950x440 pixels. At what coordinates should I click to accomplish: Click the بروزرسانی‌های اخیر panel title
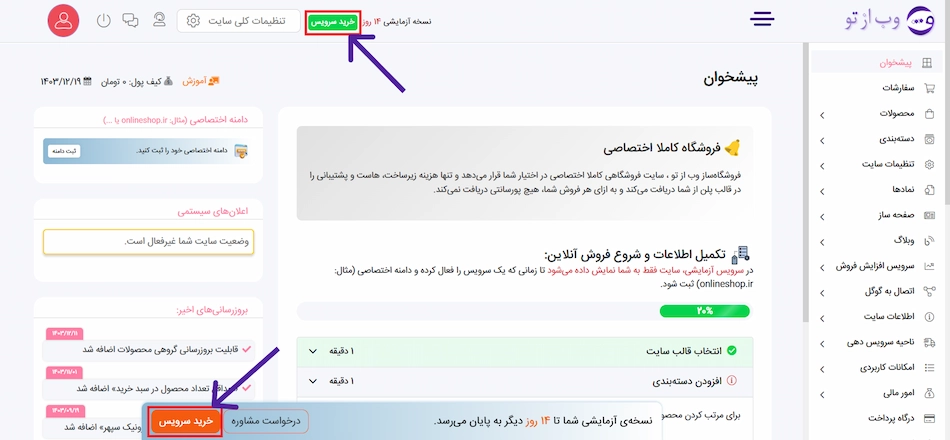213,310
